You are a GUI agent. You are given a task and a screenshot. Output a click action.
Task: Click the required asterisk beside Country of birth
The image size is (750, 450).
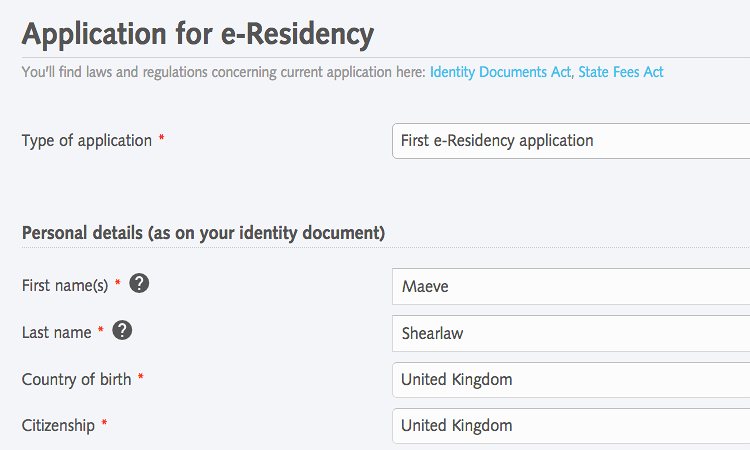[141, 379]
